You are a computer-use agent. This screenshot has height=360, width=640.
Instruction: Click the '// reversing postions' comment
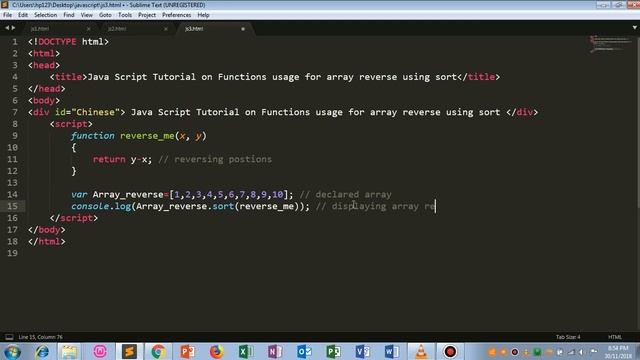(215, 159)
